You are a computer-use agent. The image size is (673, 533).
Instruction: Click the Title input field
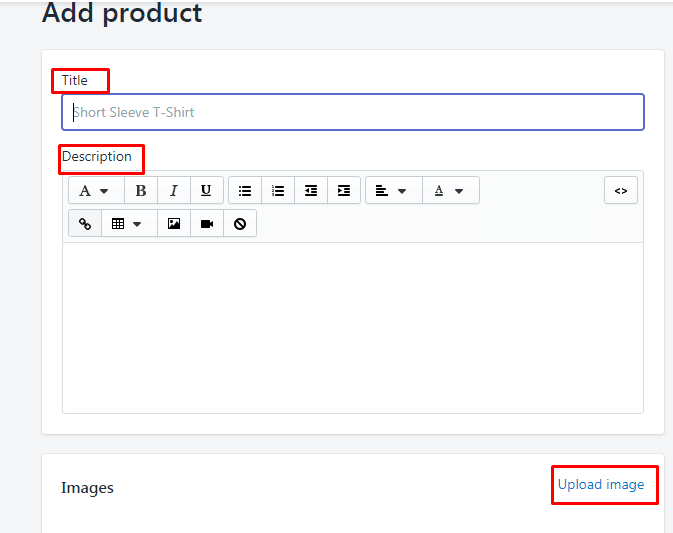coord(353,112)
